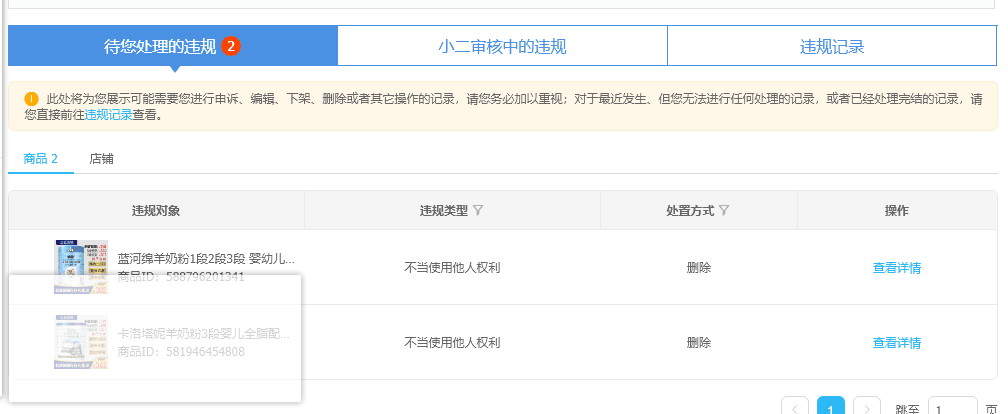Screen dimensions: 1008x414
Task: Go to previous page arrow
Action: (795, 408)
